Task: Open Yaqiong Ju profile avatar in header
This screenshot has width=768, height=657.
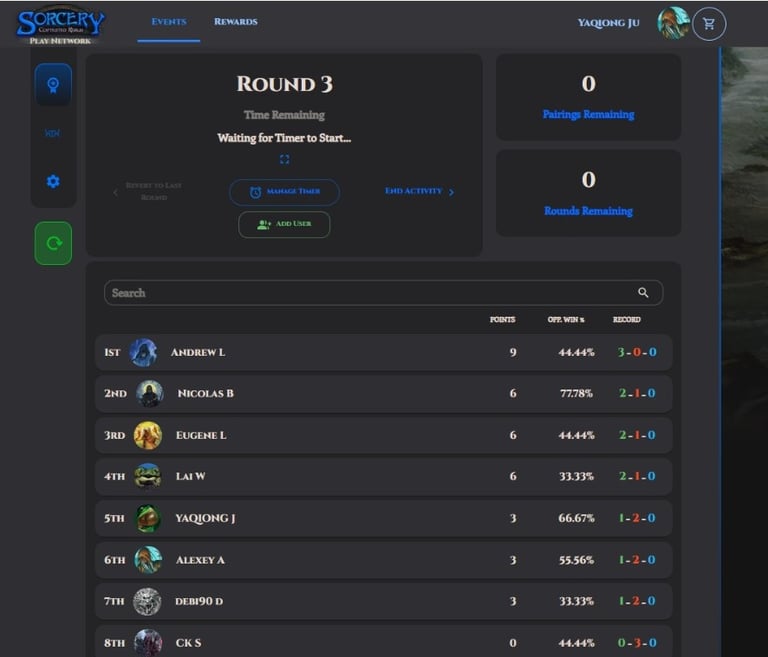Action: click(673, 23)
